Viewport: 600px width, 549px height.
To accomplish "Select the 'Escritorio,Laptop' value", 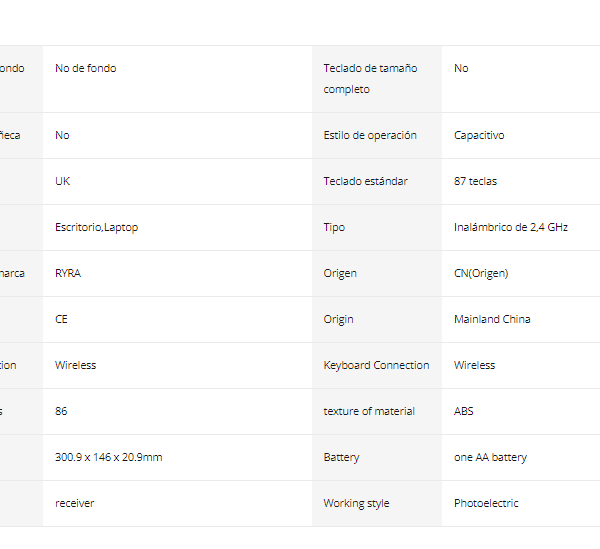I will coord(96,227).
